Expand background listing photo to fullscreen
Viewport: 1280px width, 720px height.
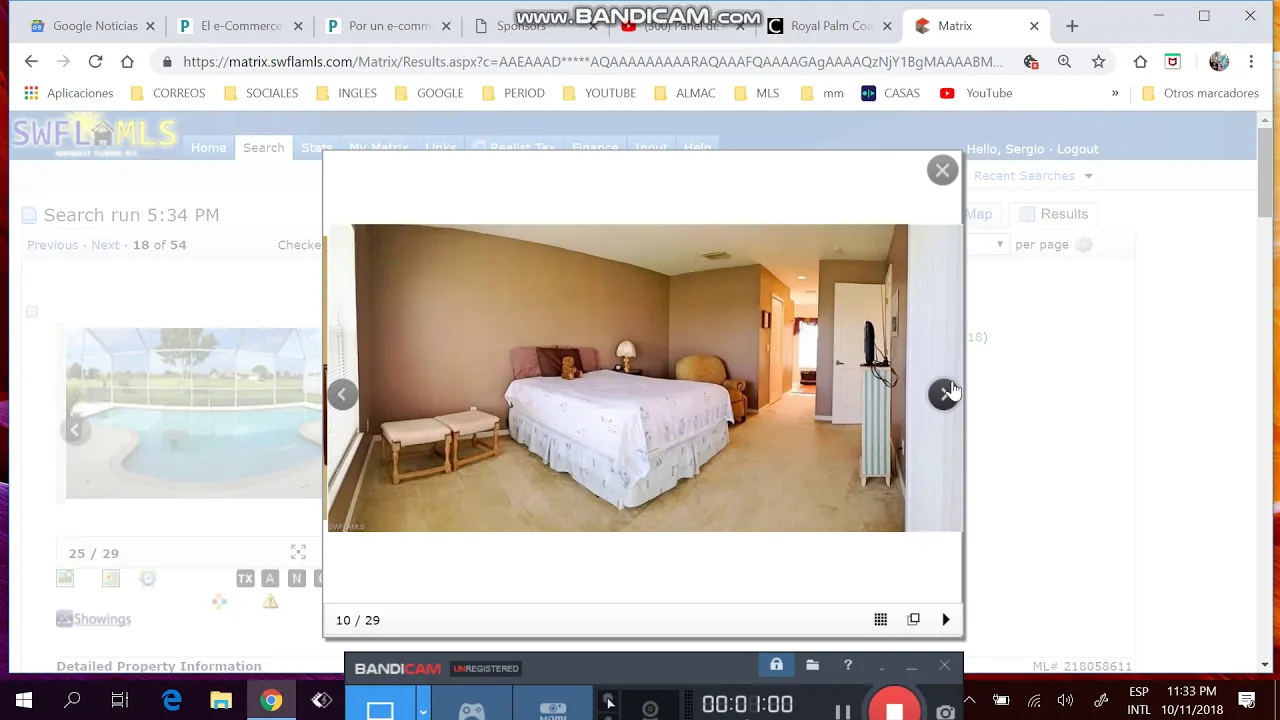[x=298, y=552]
